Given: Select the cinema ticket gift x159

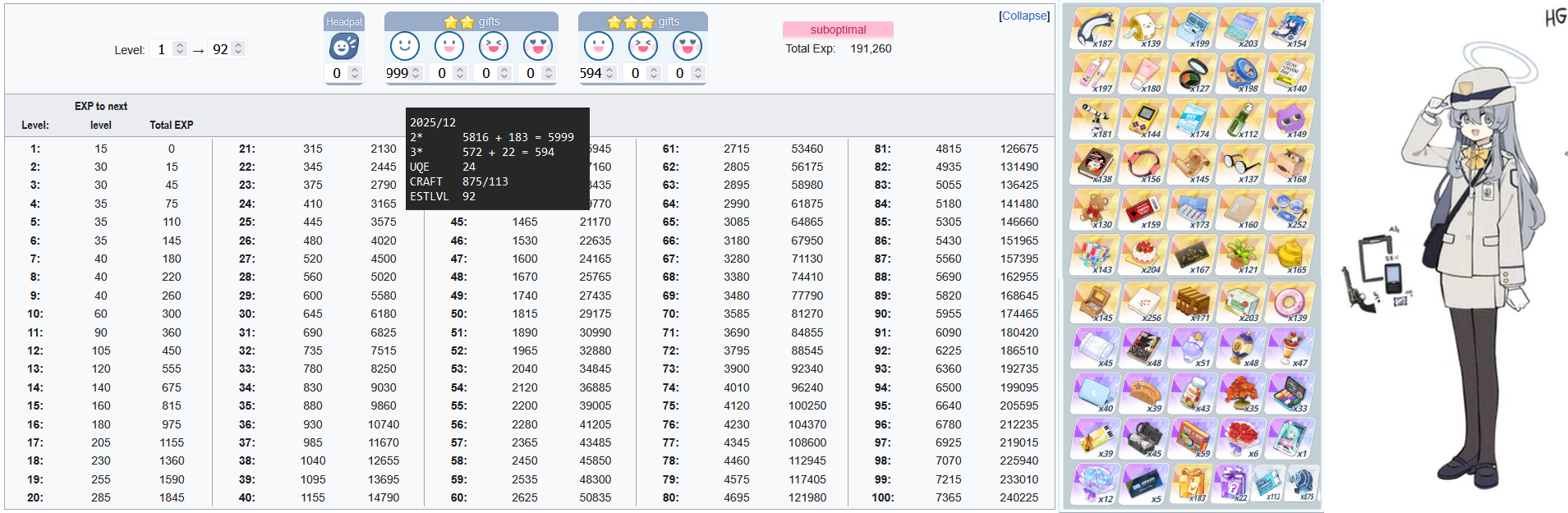Looking at the screenshot, I should [x=1143, y=210].
